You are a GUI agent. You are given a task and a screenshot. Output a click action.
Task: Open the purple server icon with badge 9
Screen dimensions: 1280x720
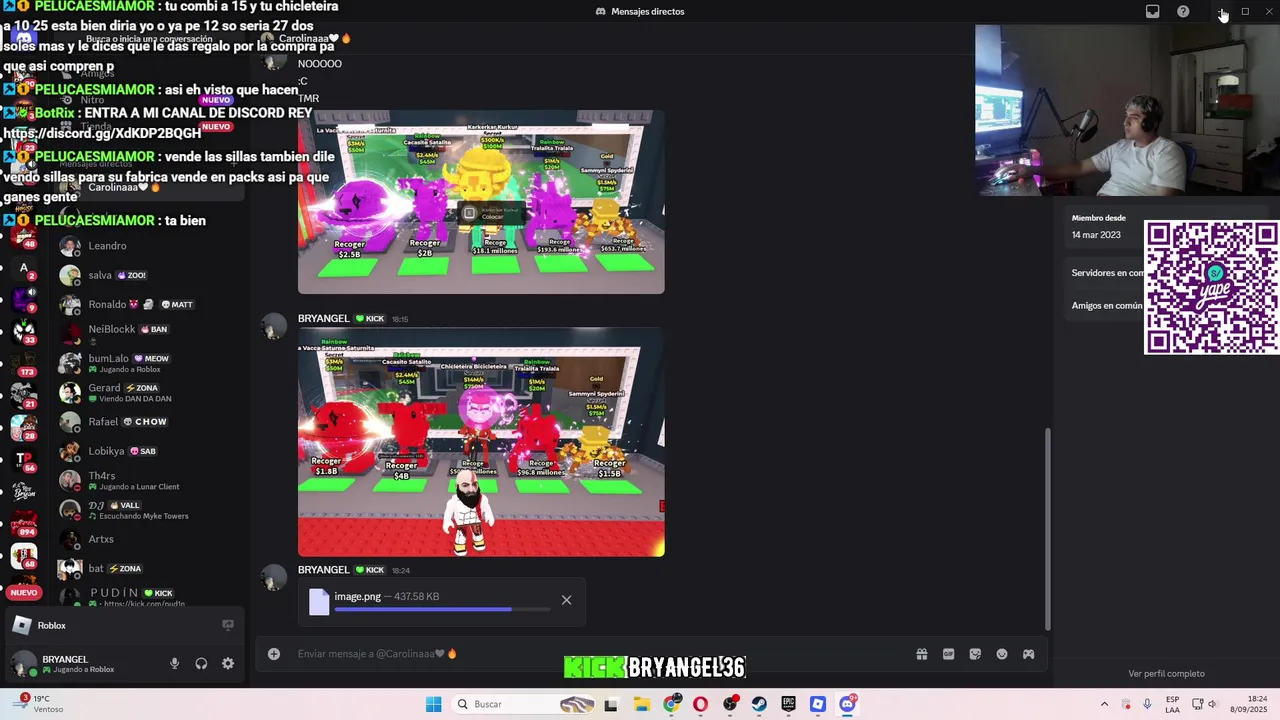pos(24,299)
